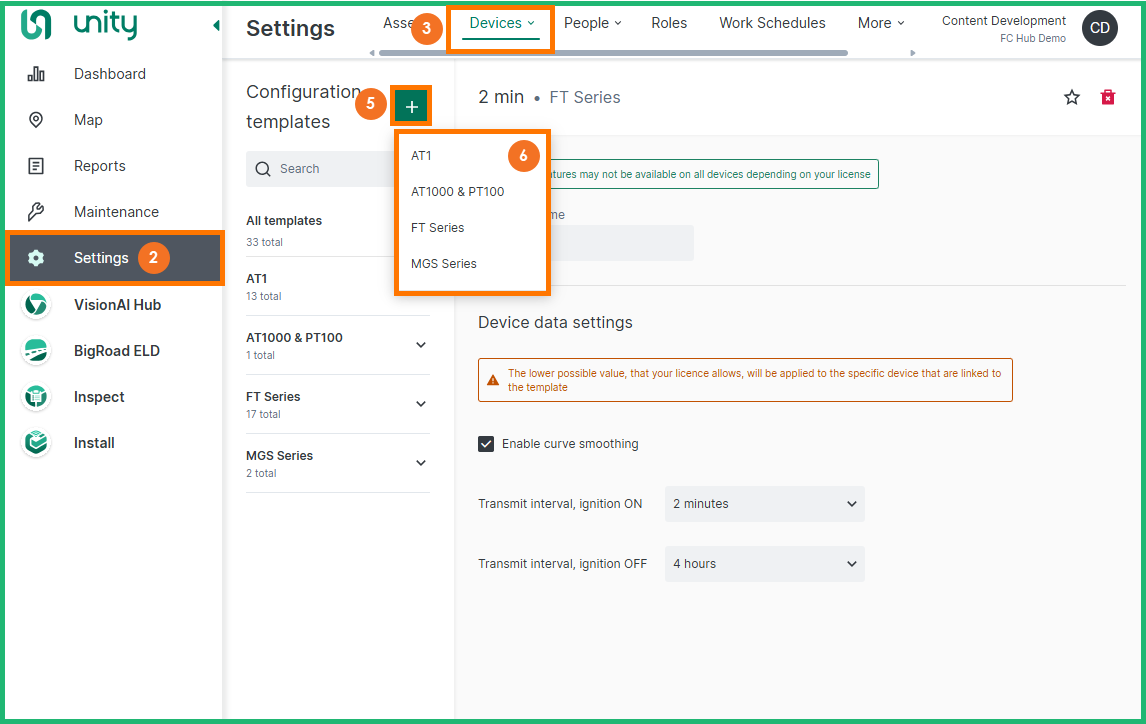Collapse the sidebar with the arrow

pyautogui.click(x=216, y=26)
